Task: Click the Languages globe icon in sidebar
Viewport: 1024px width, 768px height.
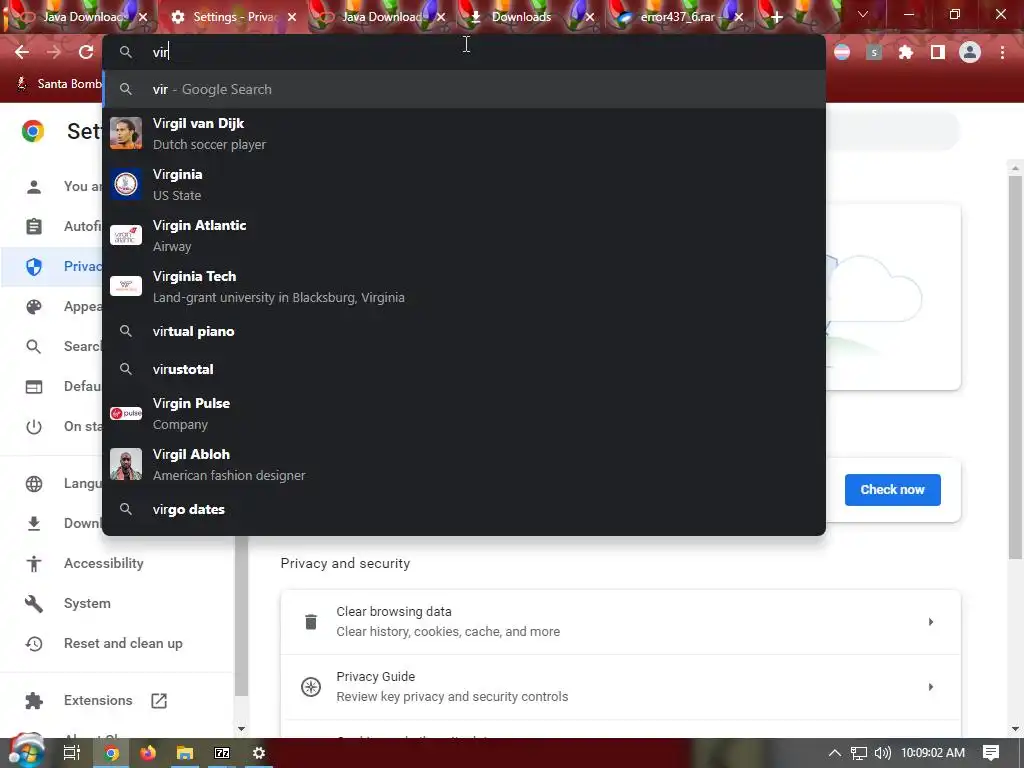Action: click(34, 484)
